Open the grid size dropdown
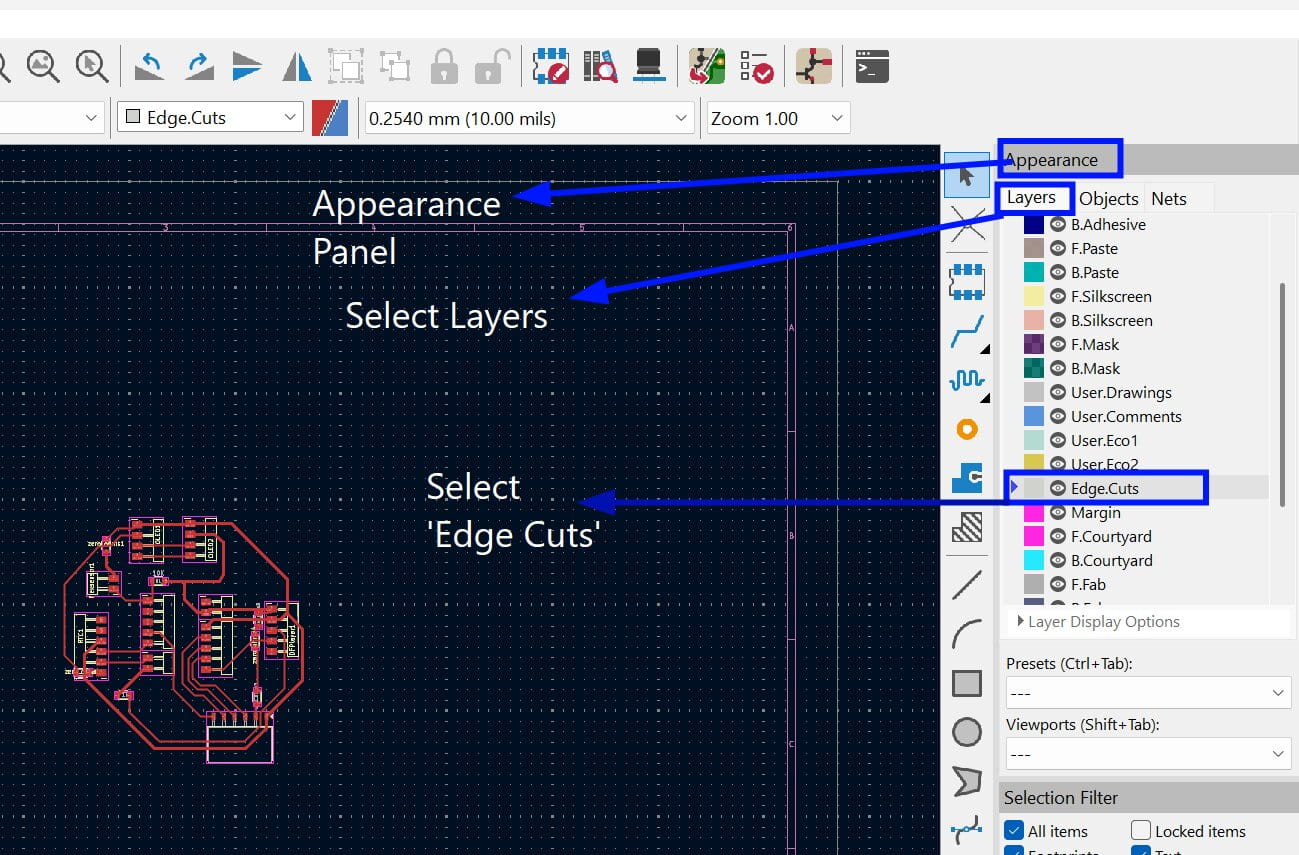Viewport: 1299px width, 855px height. point(529,118)
